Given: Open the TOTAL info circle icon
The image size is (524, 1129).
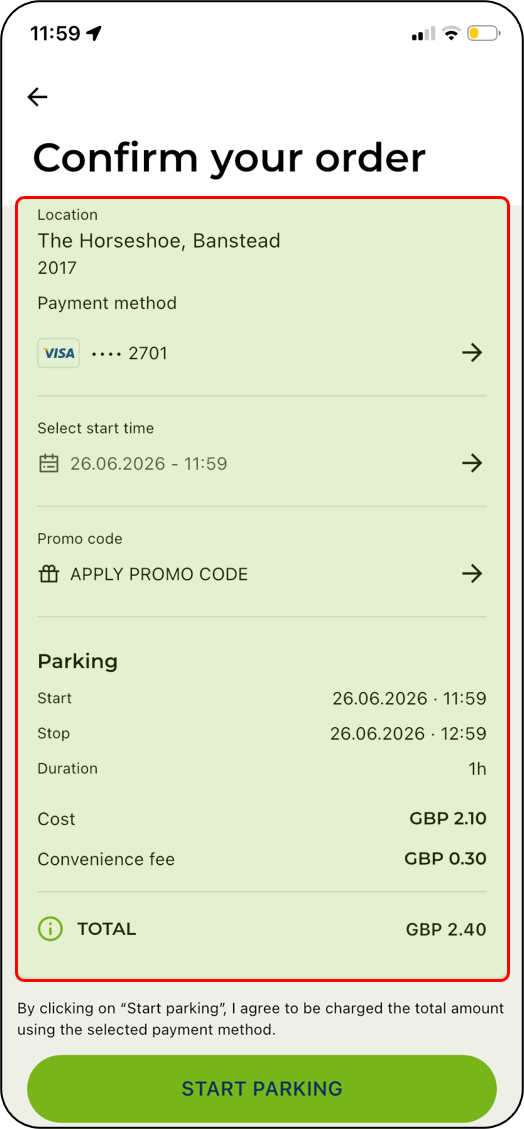Looking at the screenshot, I should tap(50, 929).
